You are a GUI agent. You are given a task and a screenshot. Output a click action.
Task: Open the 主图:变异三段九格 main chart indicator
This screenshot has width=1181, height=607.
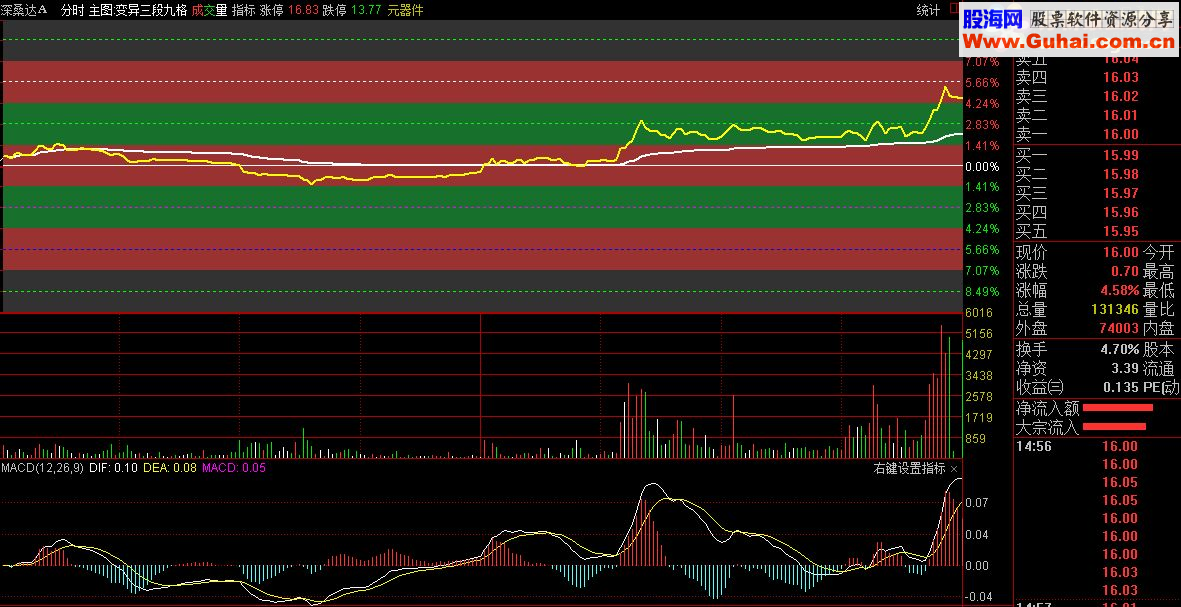[x=138, y=10]
